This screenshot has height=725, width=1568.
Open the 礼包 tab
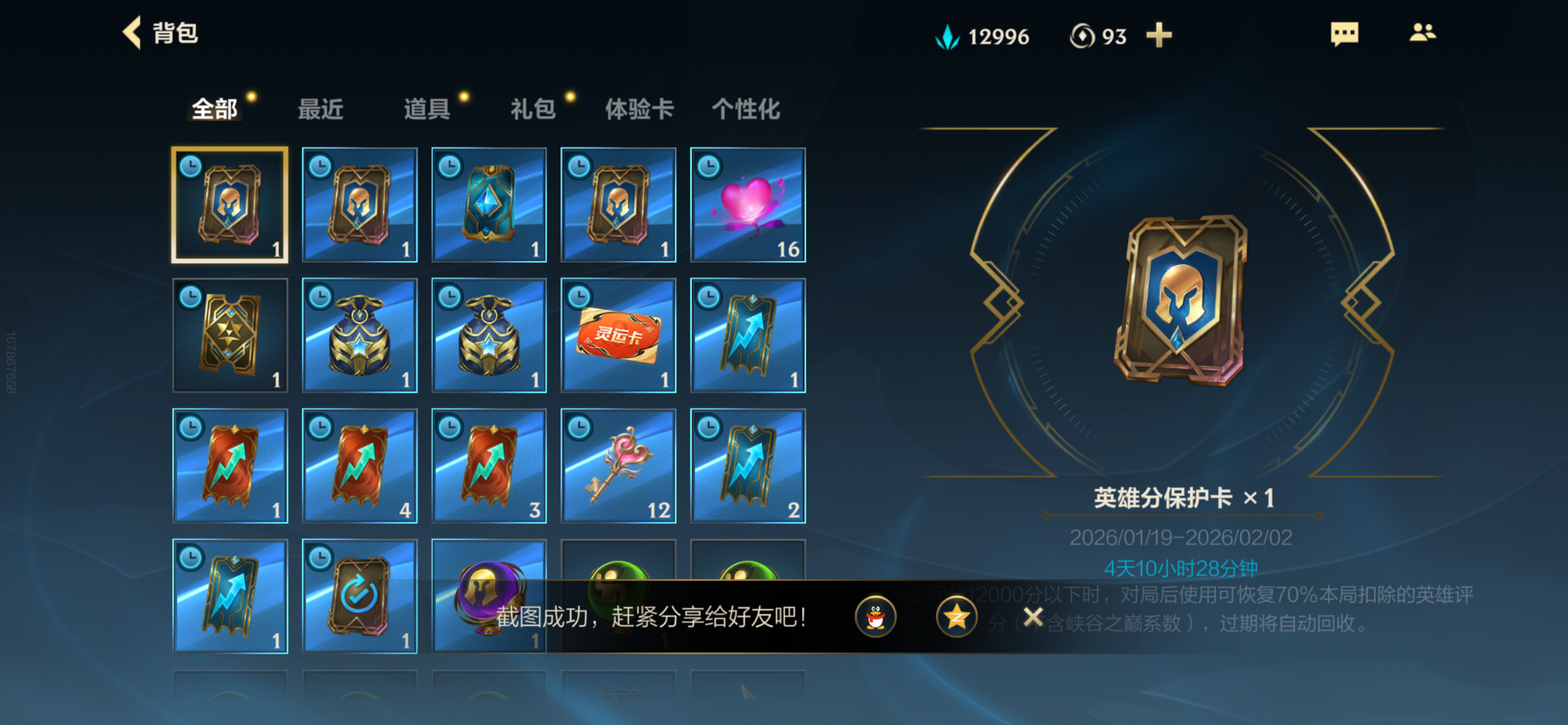[533, 109]
